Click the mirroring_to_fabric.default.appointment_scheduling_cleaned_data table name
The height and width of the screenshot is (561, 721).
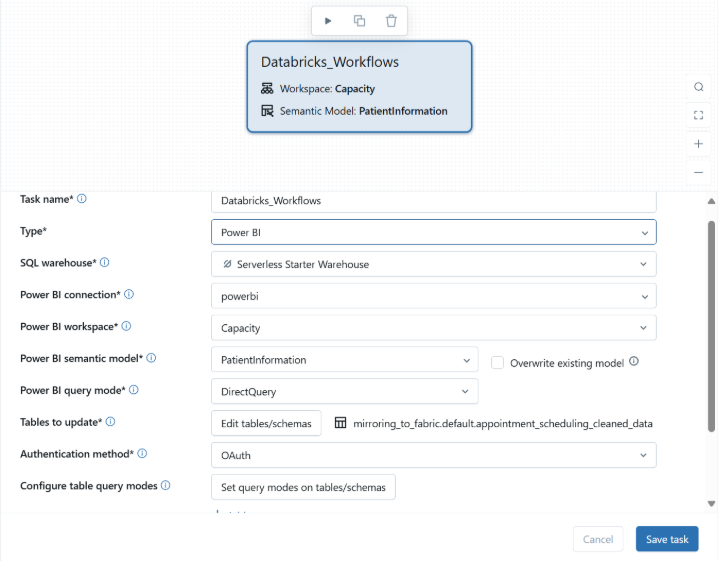tap(503, 424)
